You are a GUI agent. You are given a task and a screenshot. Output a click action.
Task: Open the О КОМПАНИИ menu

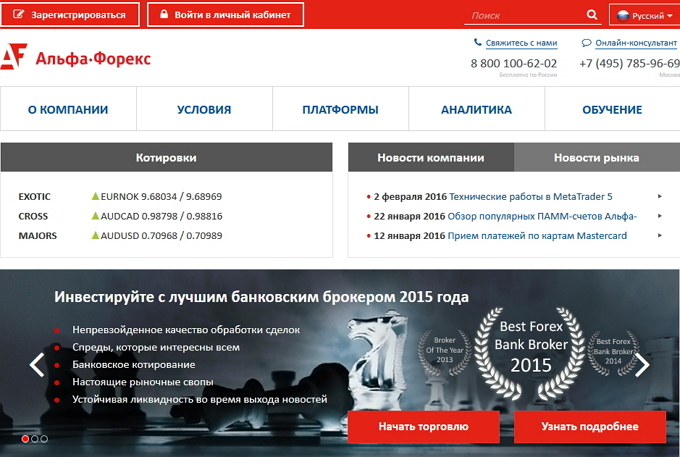[68, 109]
